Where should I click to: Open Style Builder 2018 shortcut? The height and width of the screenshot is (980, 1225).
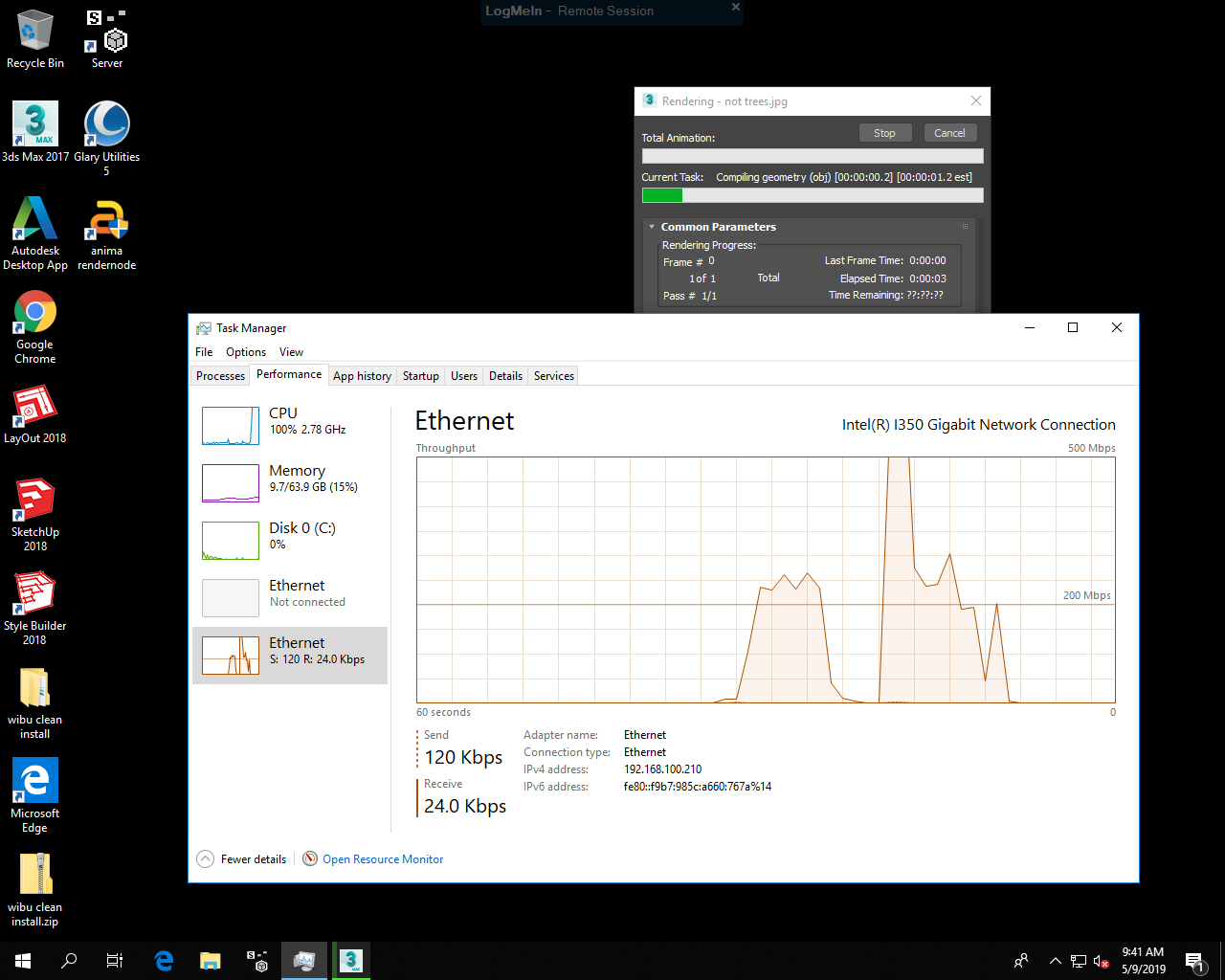[35, 609]
